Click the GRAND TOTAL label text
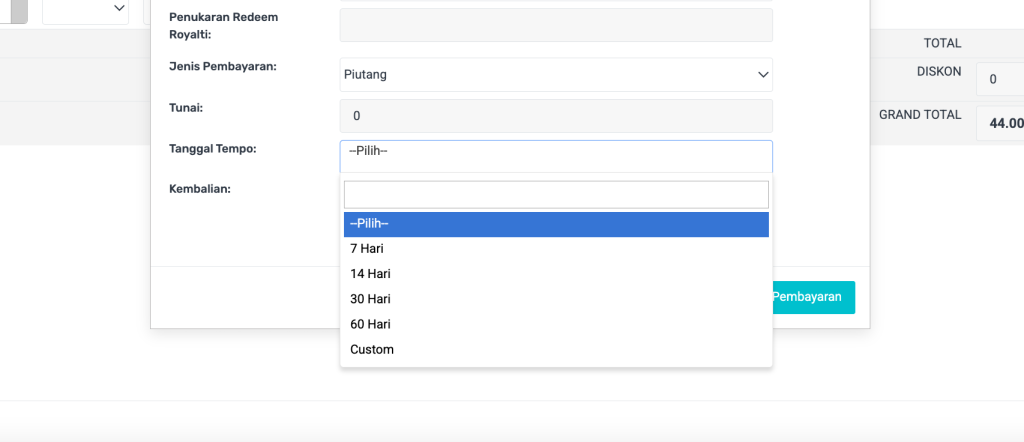 coord(919,115)
